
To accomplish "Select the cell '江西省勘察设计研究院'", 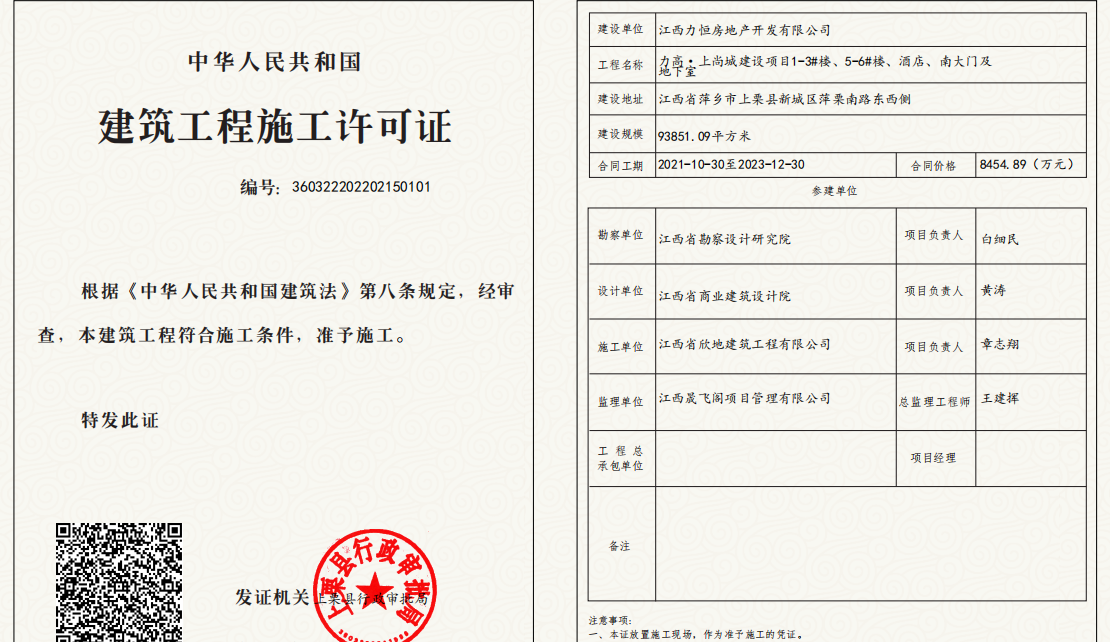I will 725,239.
